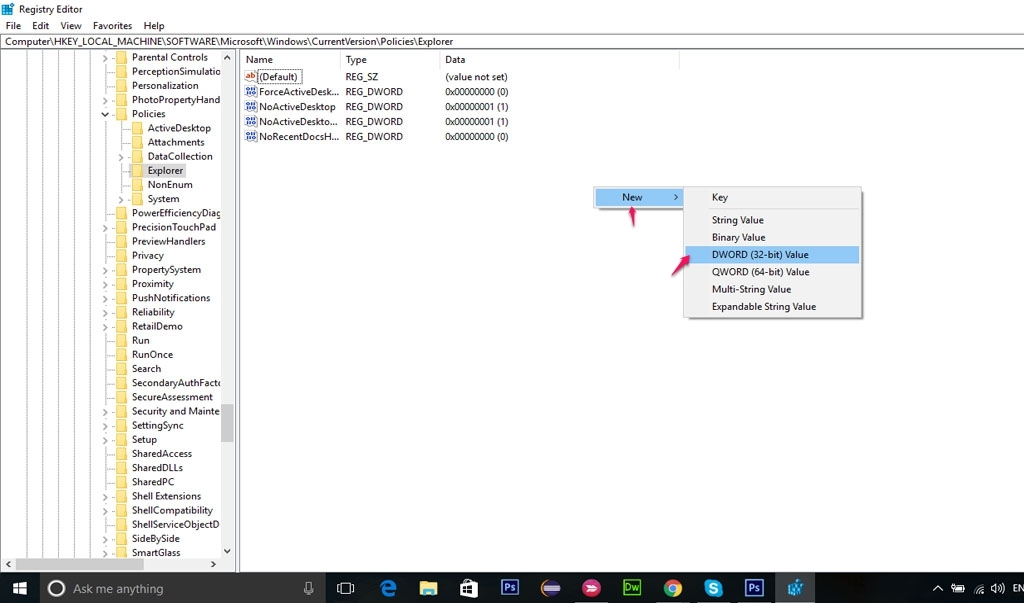The width and height of the screenshot is (1024, 603).
Task: Open Dreamweaver from the taskbar
Action: coord(631,588)
